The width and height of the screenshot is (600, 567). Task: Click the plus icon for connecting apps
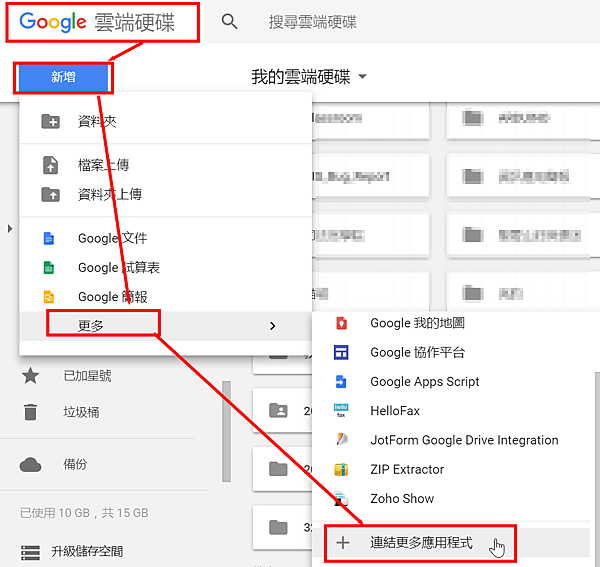click(x=343, y=543)
